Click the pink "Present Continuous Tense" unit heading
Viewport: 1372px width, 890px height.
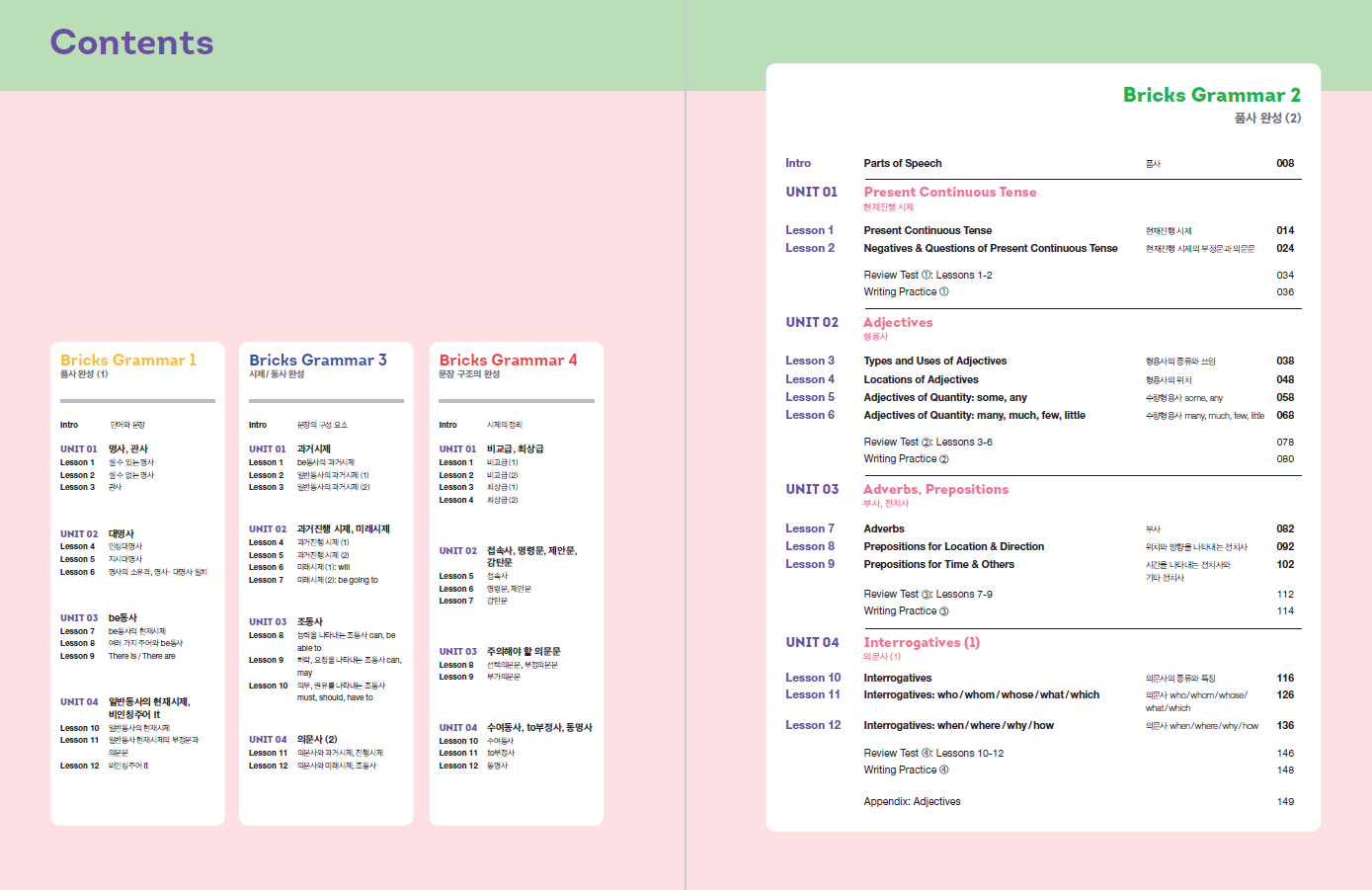(x=950, y=192)
